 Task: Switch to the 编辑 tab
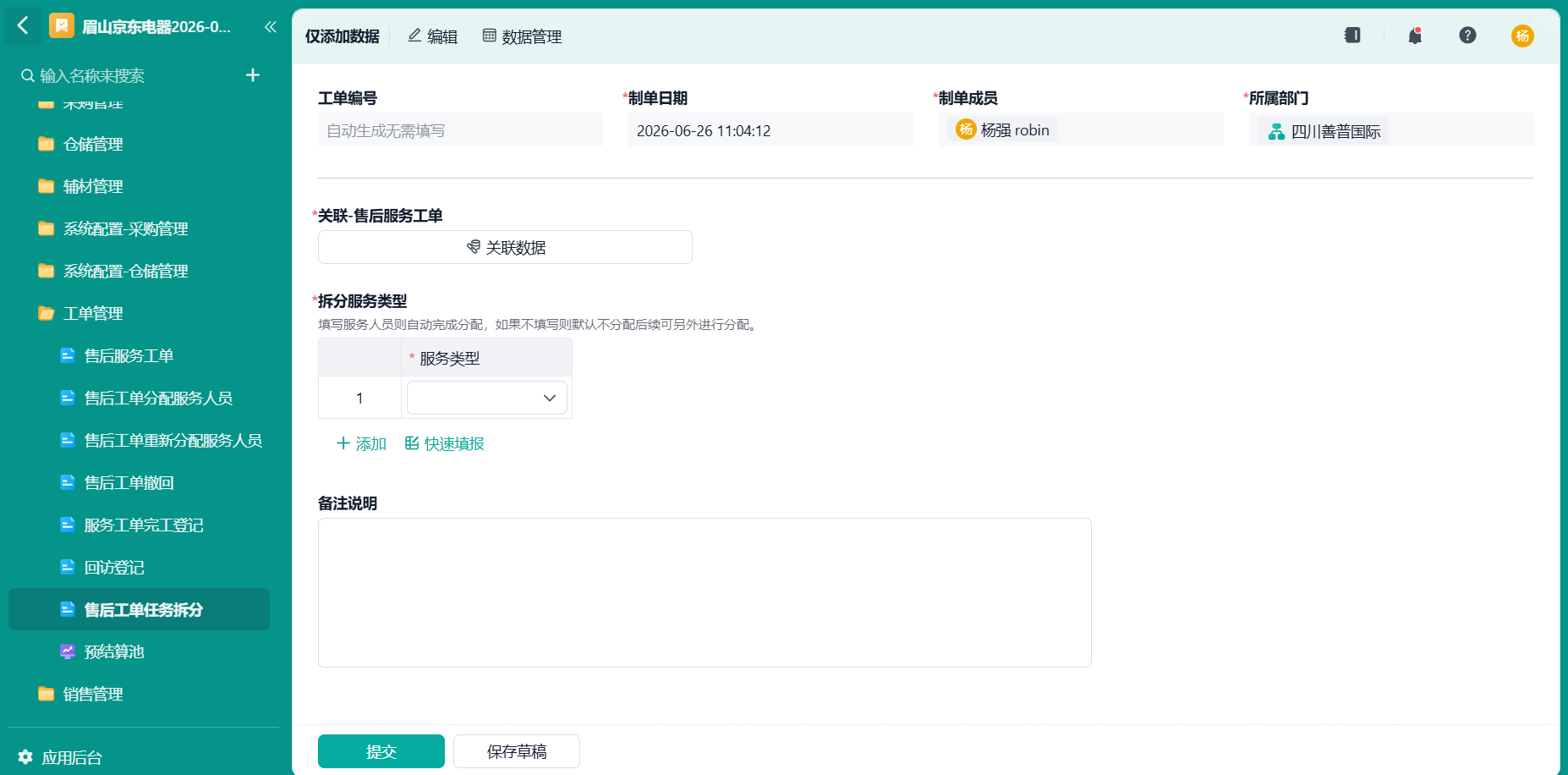pyautogui.click(x=432, y=36)
